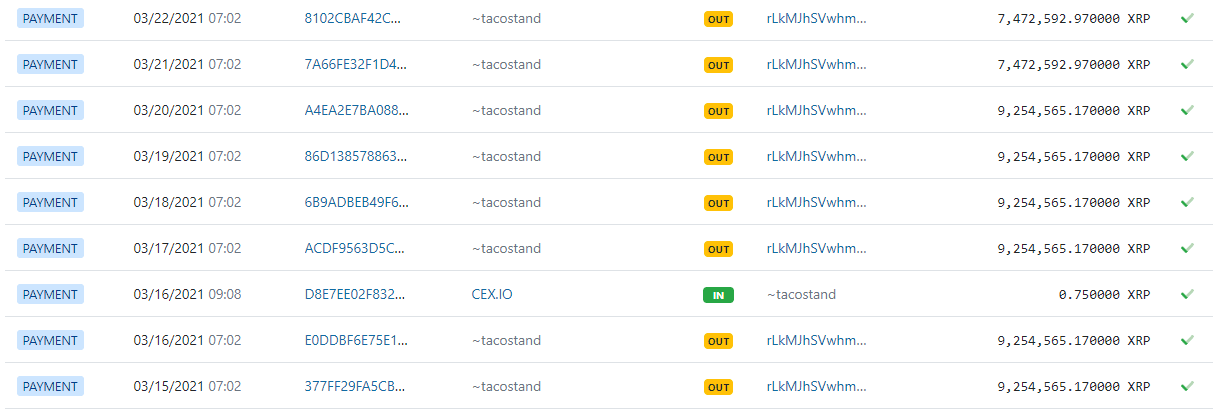
Task: Open transaction hash 377FF29FA5CB...
Action: point(356,386)
